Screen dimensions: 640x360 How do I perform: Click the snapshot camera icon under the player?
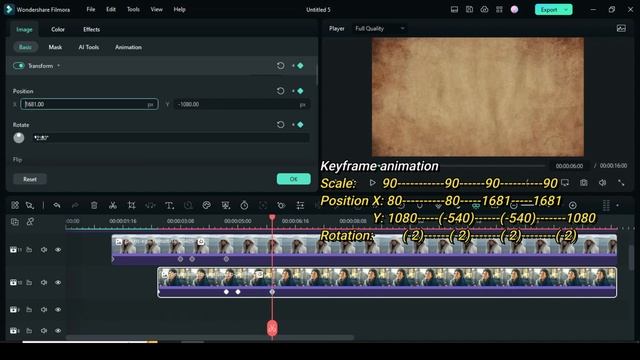click(x=584, y=183)
